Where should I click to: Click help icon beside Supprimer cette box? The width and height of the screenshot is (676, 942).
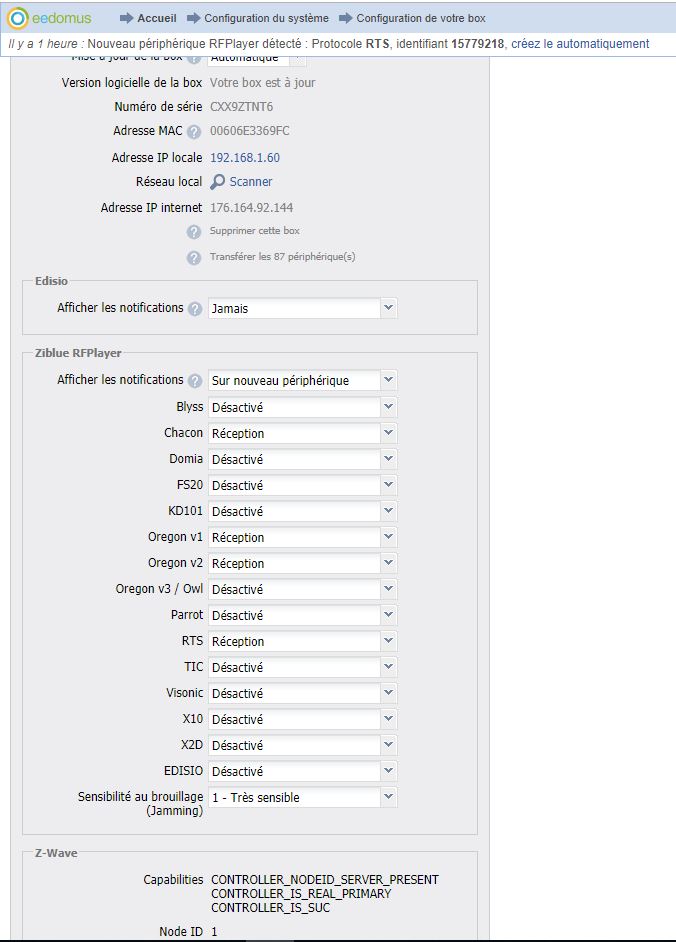coord(194,232)
